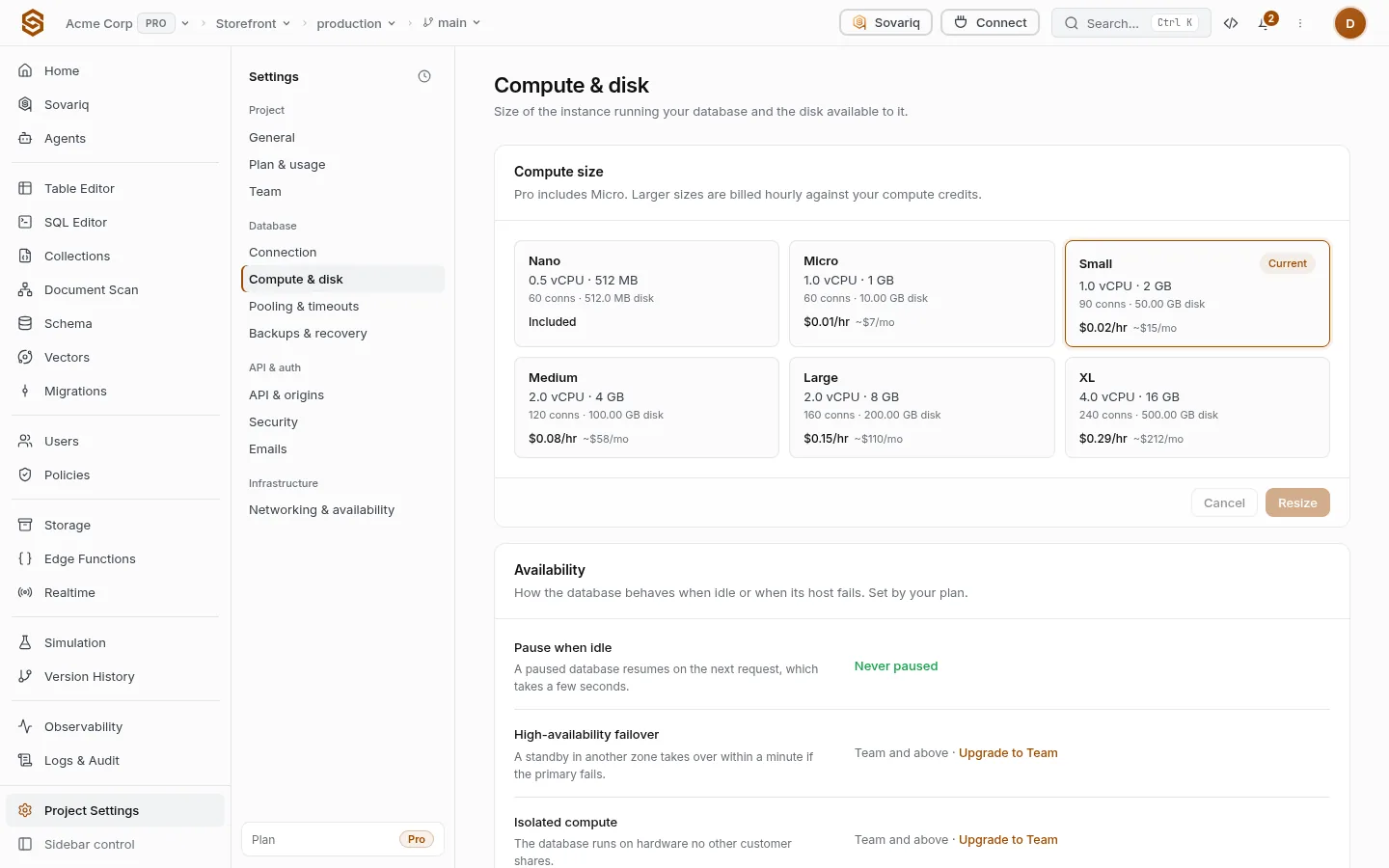Open user avatar D account menu
The width and height of the screenshot is (1389, 868).
(1349, 23)
